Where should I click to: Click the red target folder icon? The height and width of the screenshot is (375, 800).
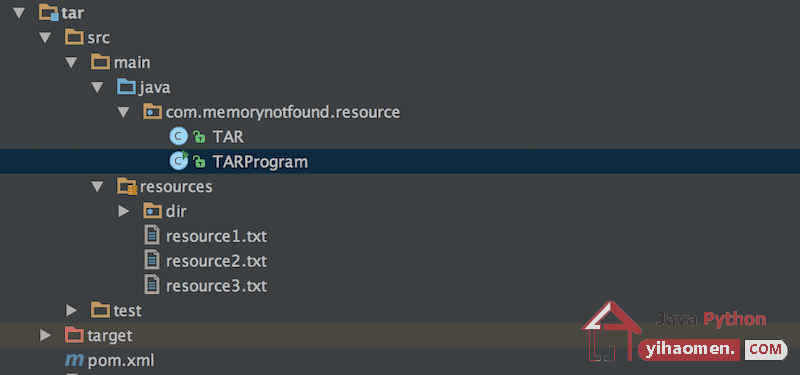click(x=74, y=335)
